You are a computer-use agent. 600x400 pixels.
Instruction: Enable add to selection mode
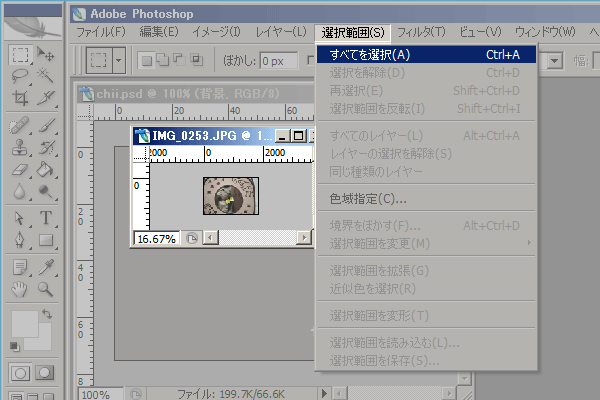click(162, 61)
